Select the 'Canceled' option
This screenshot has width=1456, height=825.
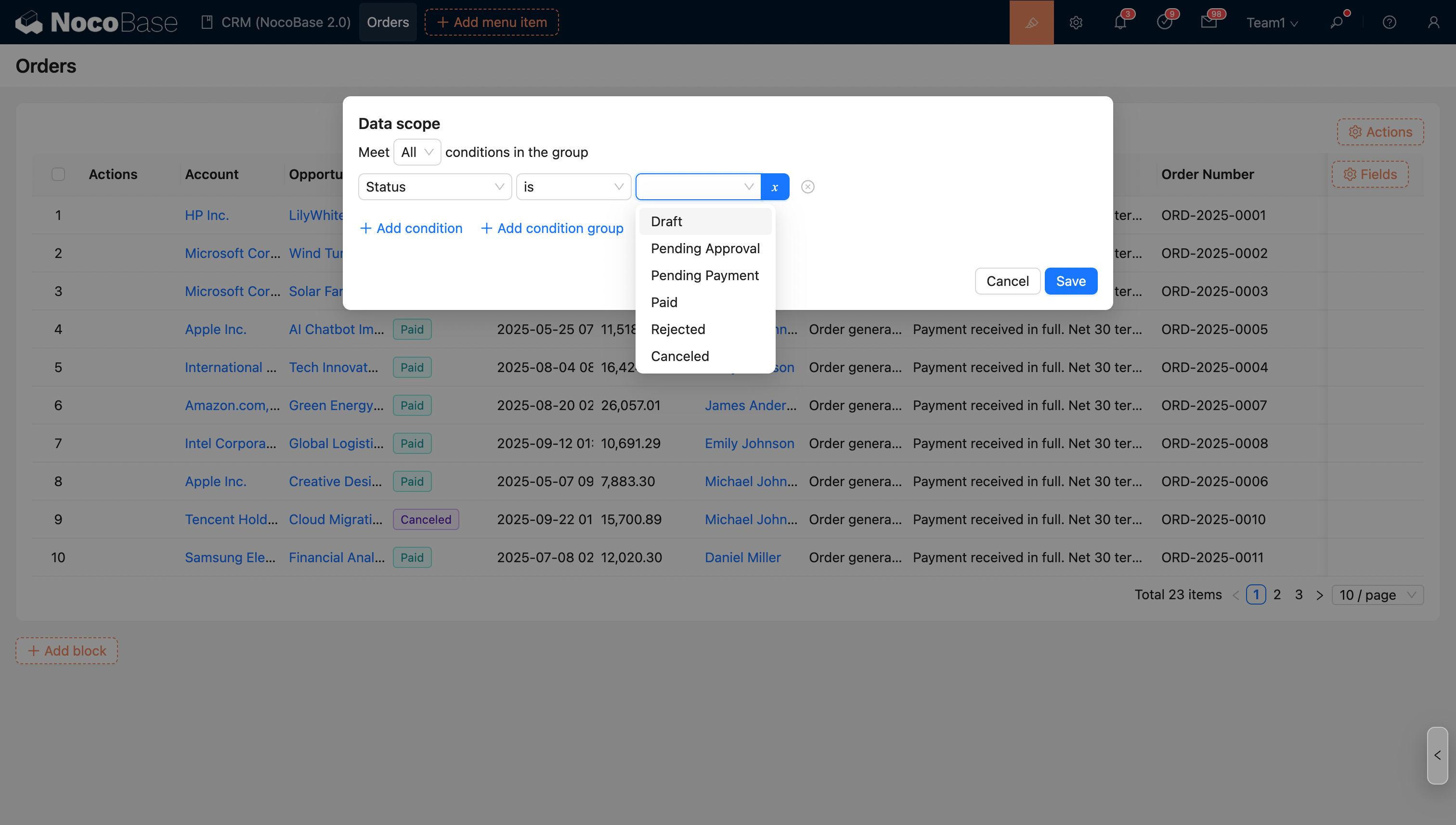pyautogui.click(x=679, y=356)
